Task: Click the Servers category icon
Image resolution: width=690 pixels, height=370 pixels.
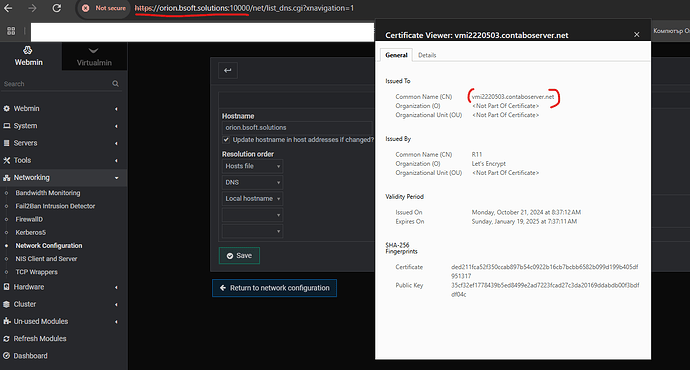Action: [7, 143]
